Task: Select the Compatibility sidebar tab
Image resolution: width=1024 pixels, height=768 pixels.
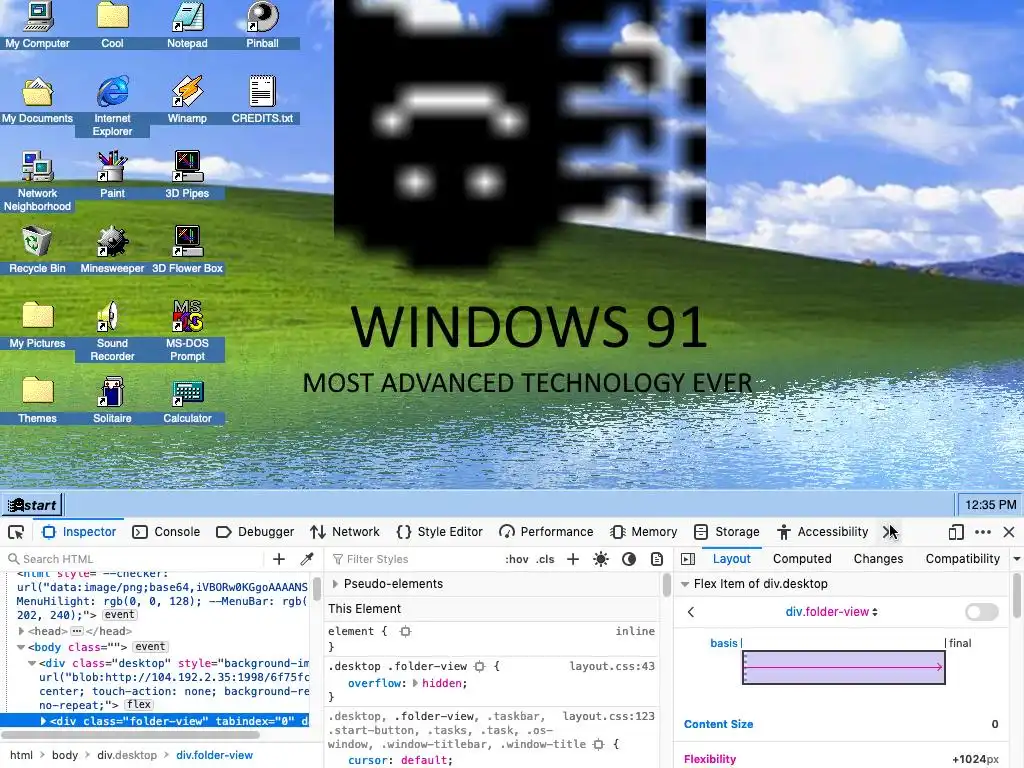Action: tap(963, 559)
